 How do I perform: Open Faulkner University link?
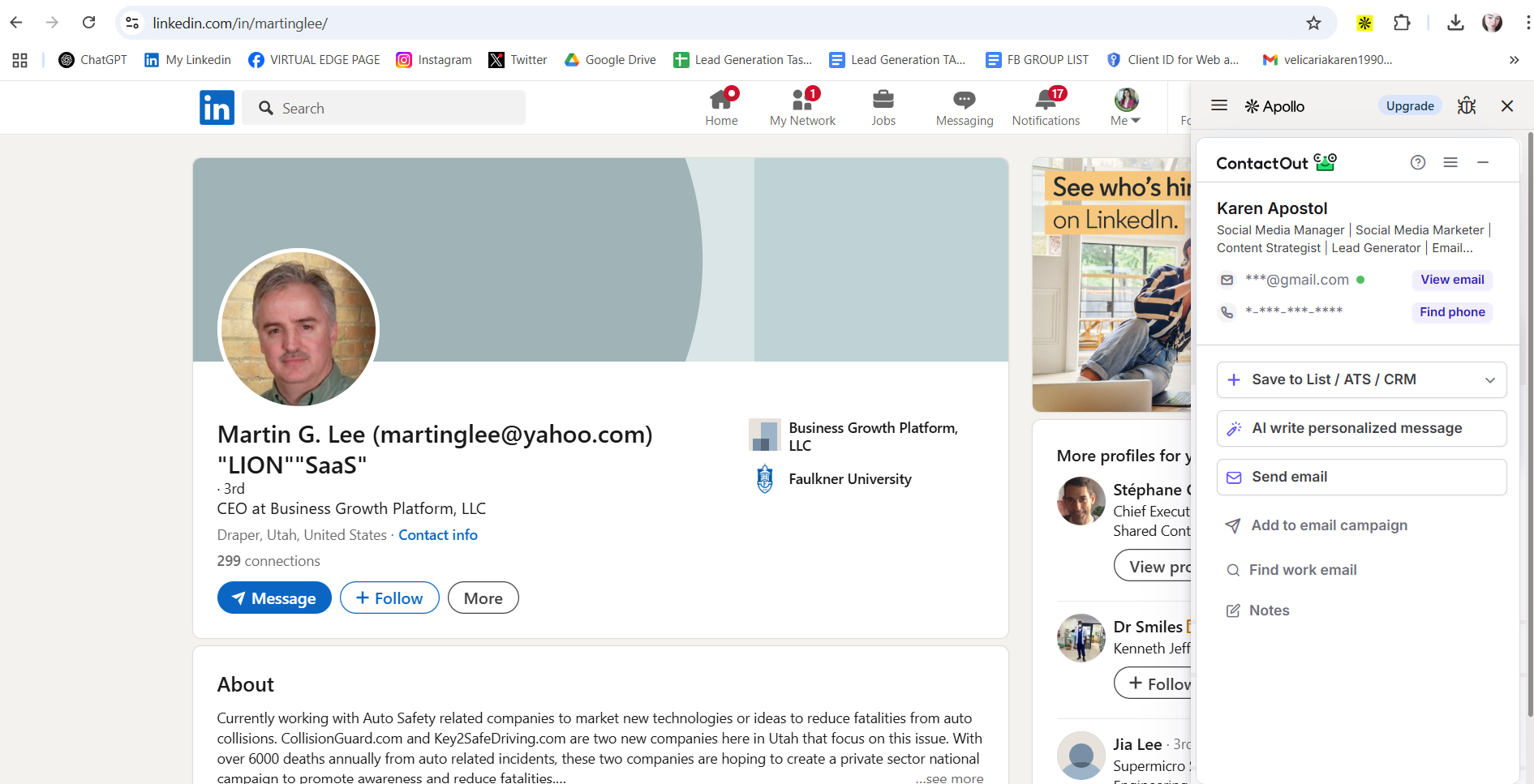click(x=831, y=479)
